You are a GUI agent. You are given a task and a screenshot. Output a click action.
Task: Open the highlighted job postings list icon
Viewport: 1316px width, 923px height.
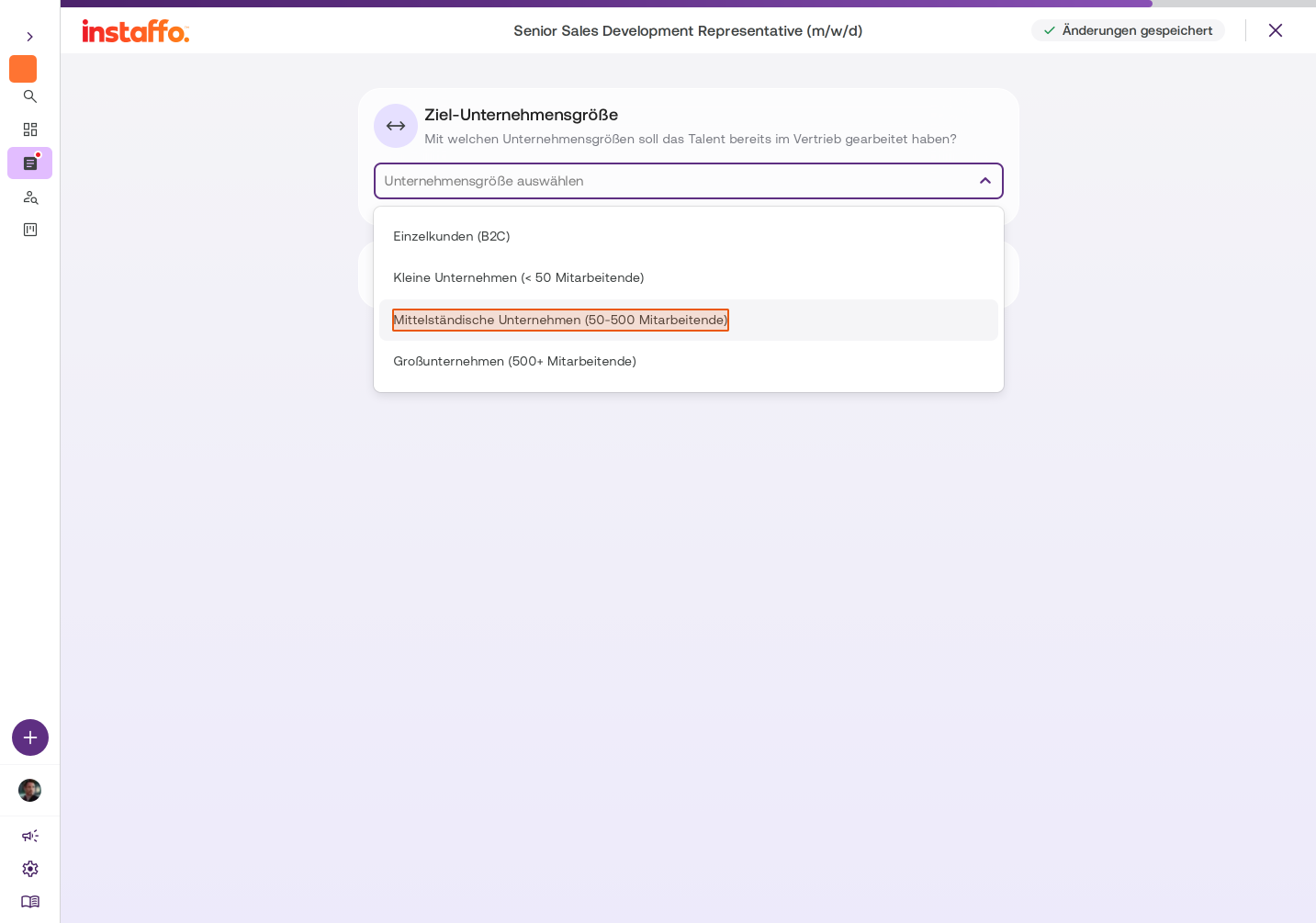[30, 163]
